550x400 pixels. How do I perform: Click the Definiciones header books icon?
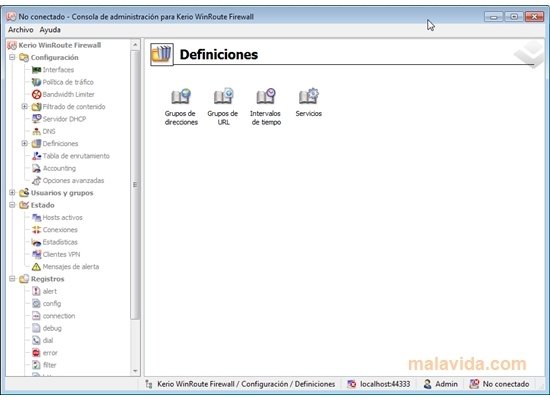[x=162, y=54]
